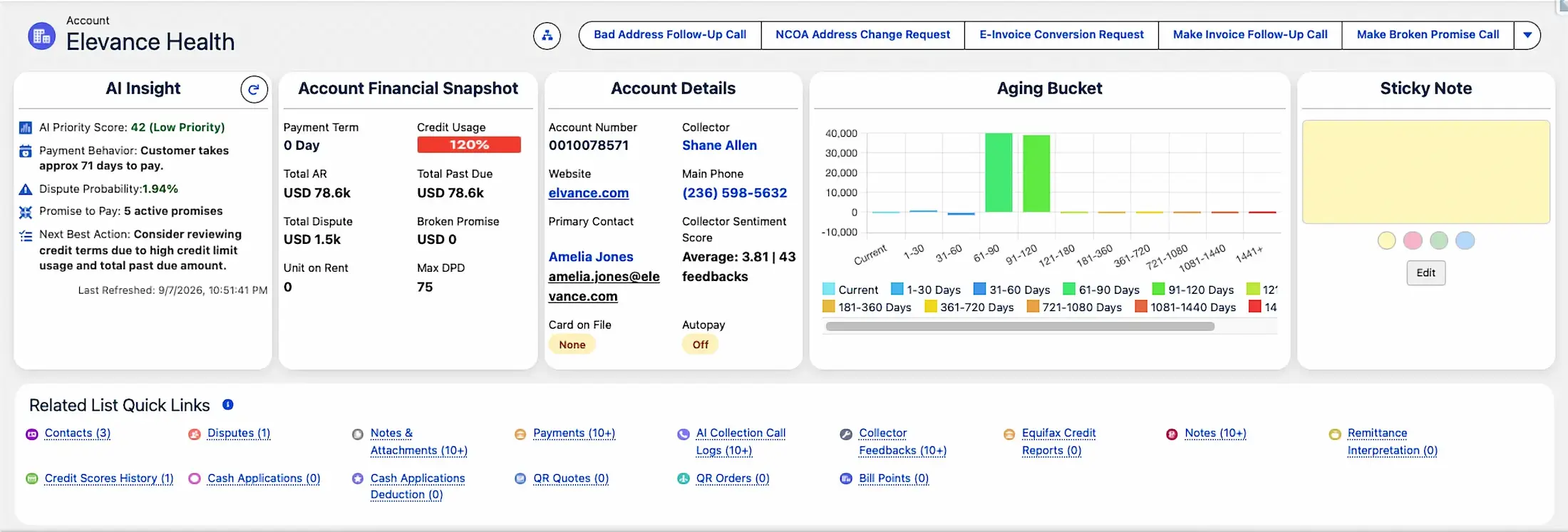1568x532 pixels.
Task: Click Bad Address Follow-Up Call button
Action: (x=670, y=35)
